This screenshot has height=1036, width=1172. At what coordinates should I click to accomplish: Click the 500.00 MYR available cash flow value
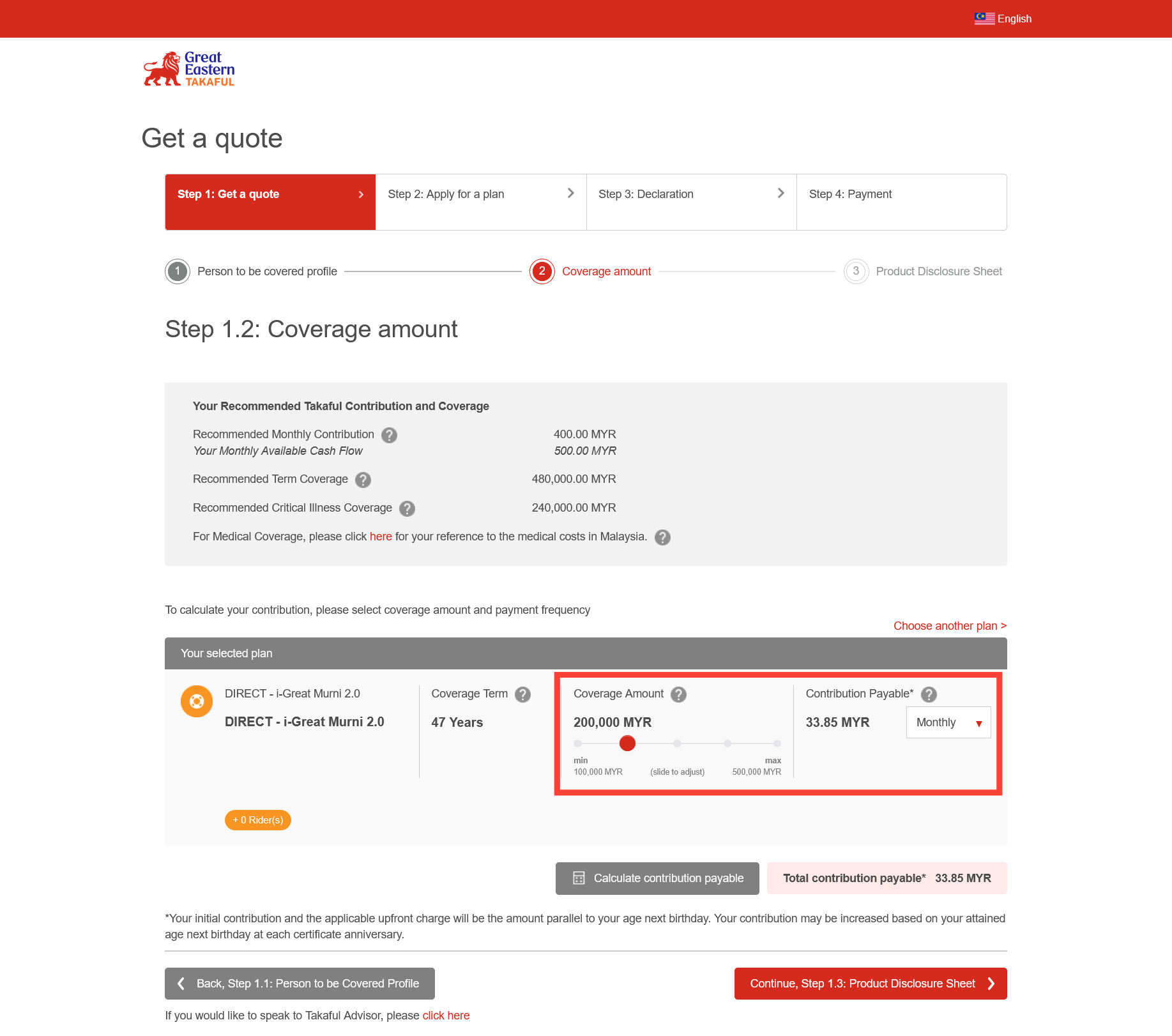point(585,451)
